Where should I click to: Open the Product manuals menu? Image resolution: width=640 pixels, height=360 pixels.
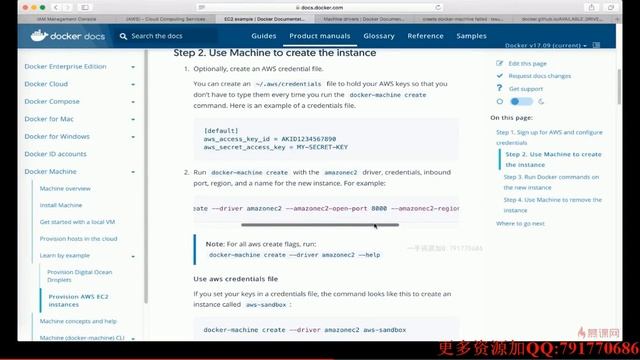point(320,36)
